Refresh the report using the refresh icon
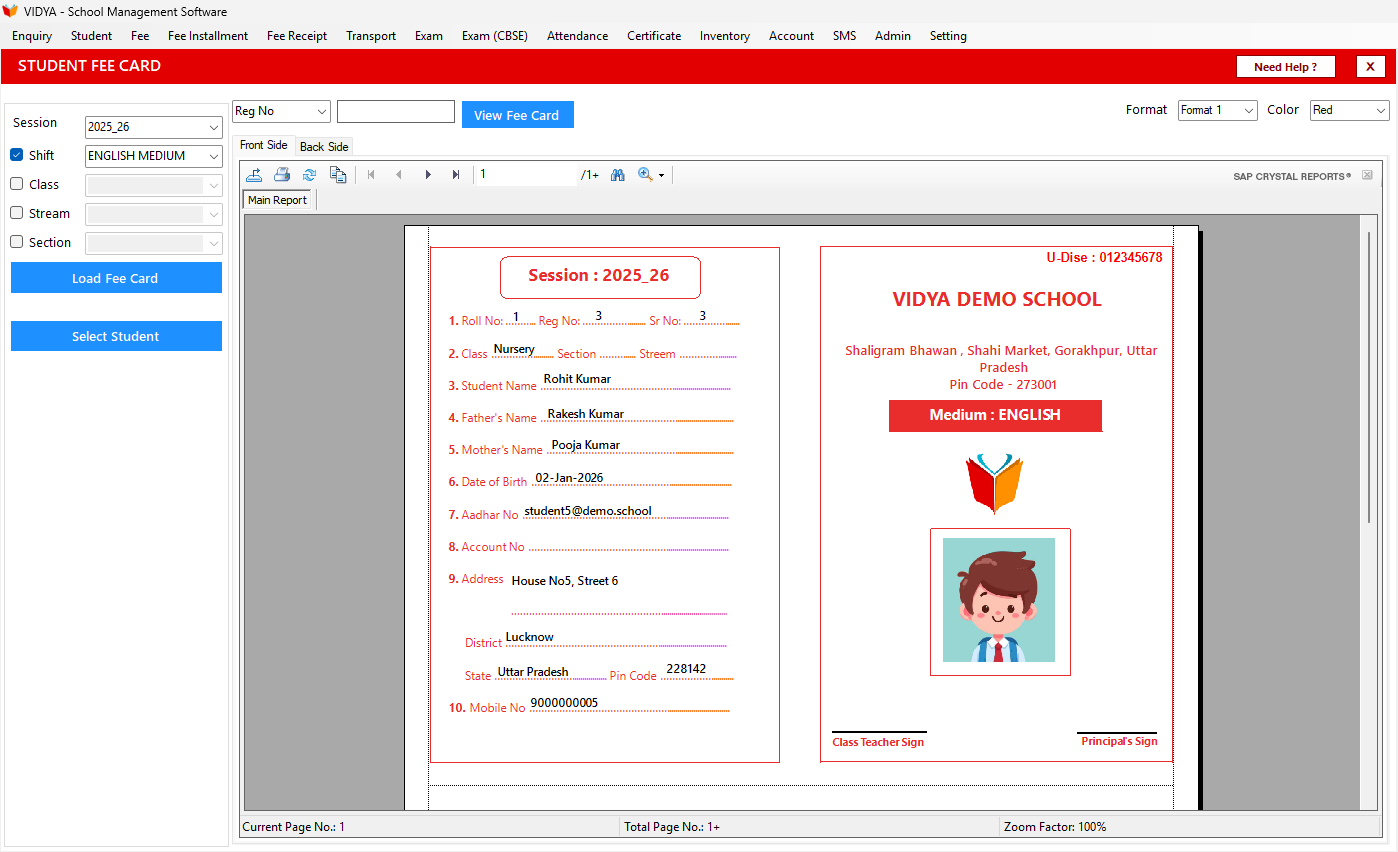Screen dimensions: 1398x852 [x=310, y=175]
